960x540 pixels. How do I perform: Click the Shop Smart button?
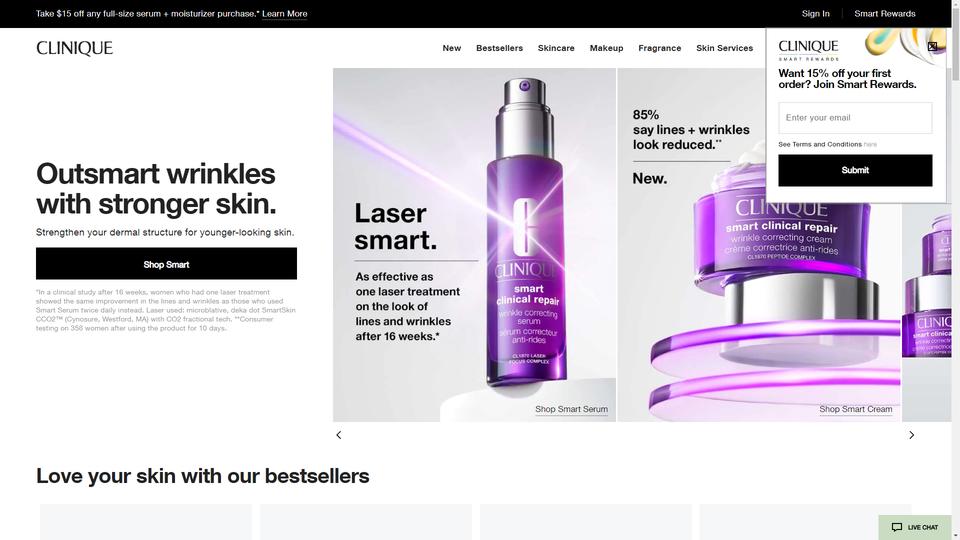[167, 264]
